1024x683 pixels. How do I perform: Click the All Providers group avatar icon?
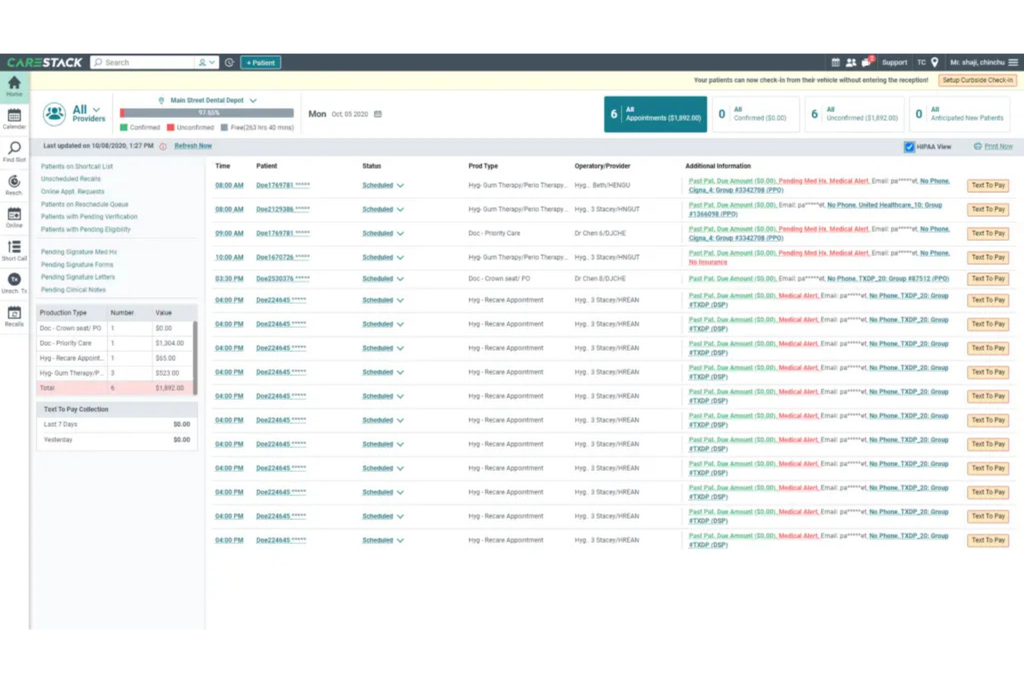55,114
